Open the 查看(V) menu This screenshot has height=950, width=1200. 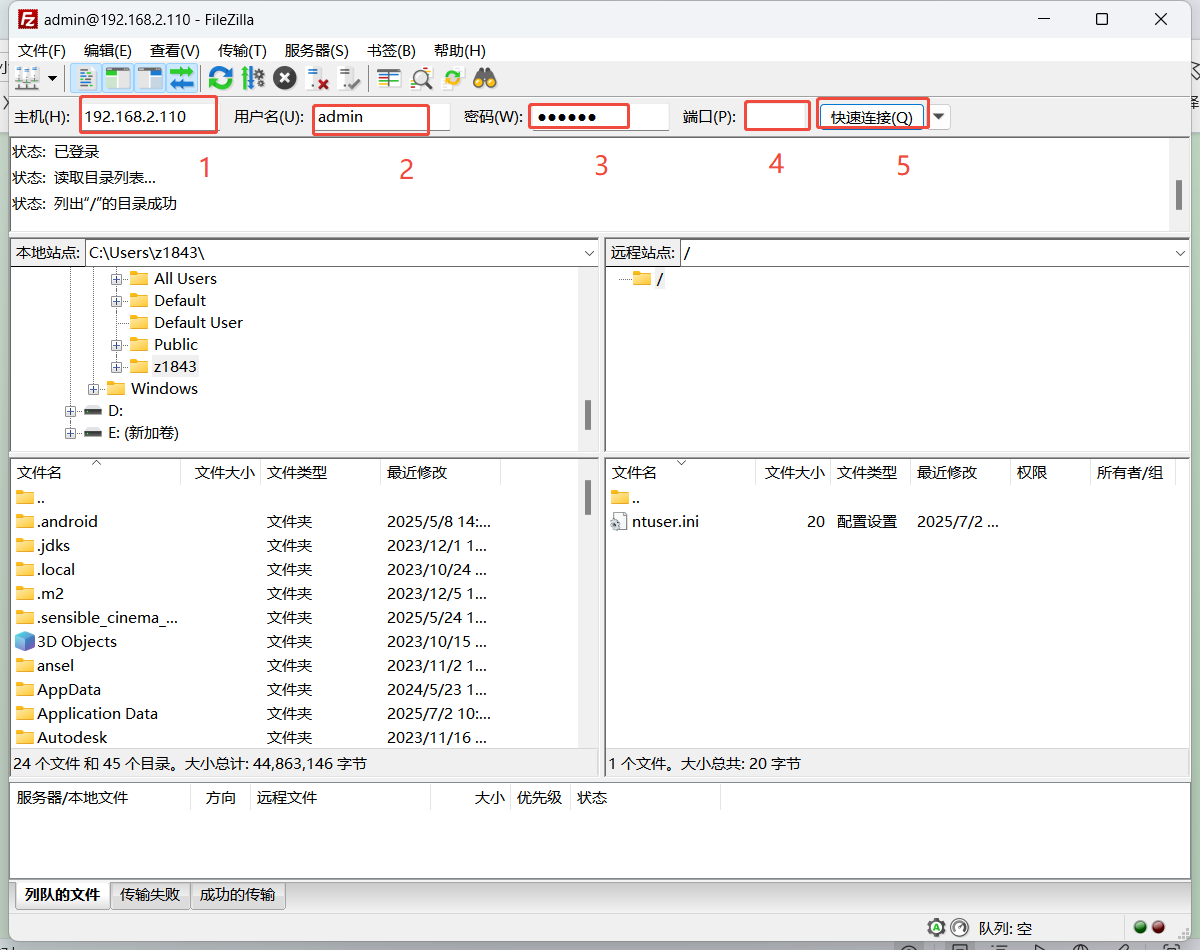tap(175, 50)
